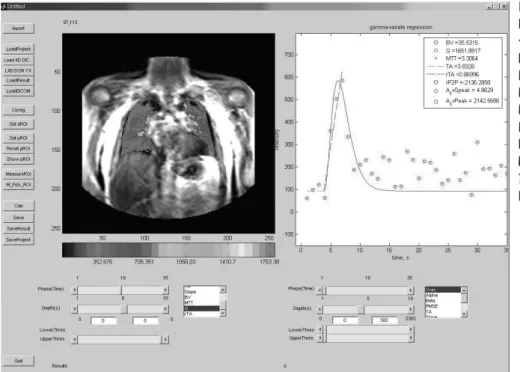520x372 pixels.
Task: Click down arrow of right list scrollbar
Action: [x=464, y=314]
